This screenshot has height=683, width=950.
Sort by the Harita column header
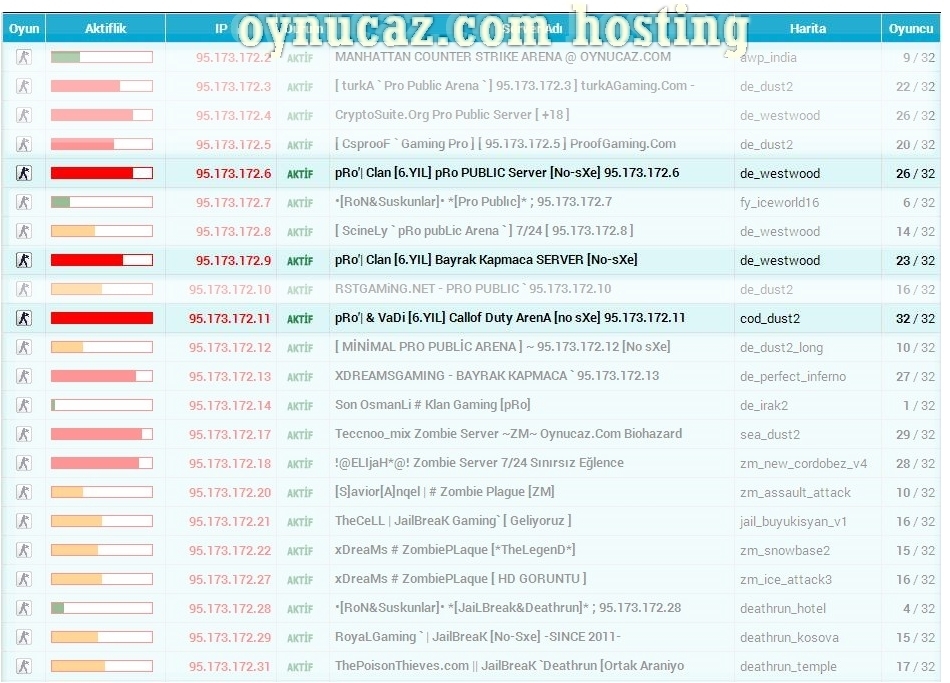click(808, 28)
